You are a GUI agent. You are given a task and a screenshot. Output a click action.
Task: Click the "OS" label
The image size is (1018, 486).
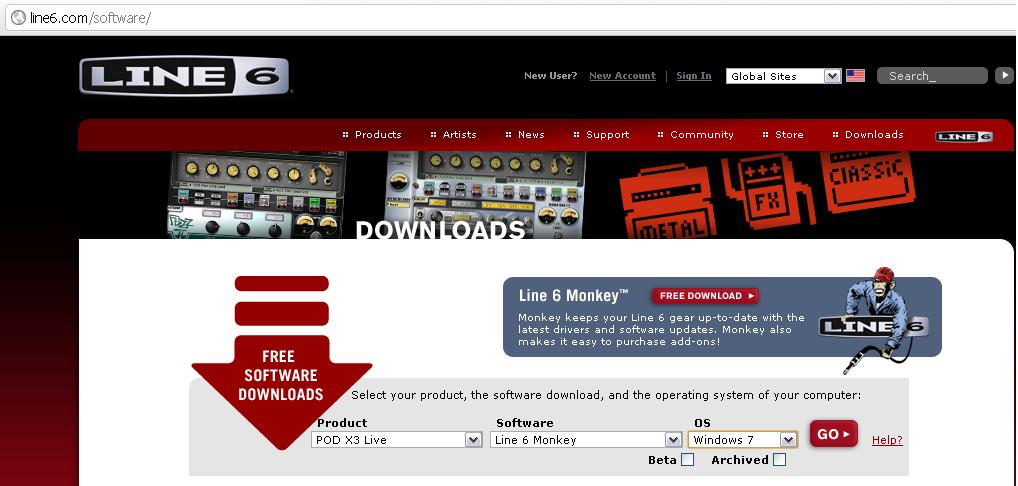[702, 423]
